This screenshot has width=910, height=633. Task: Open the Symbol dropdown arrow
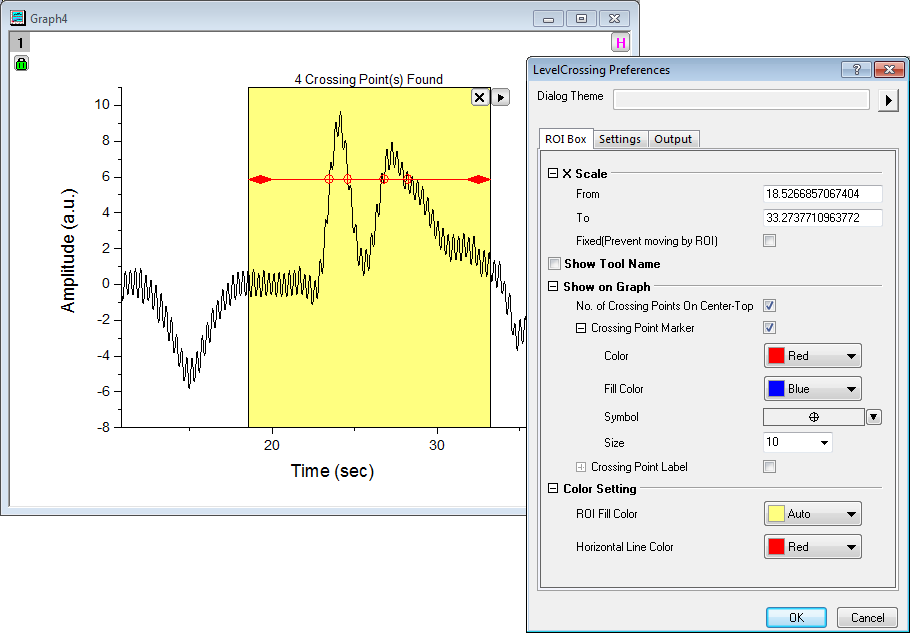pyautogui.click(x=873, y=417)
